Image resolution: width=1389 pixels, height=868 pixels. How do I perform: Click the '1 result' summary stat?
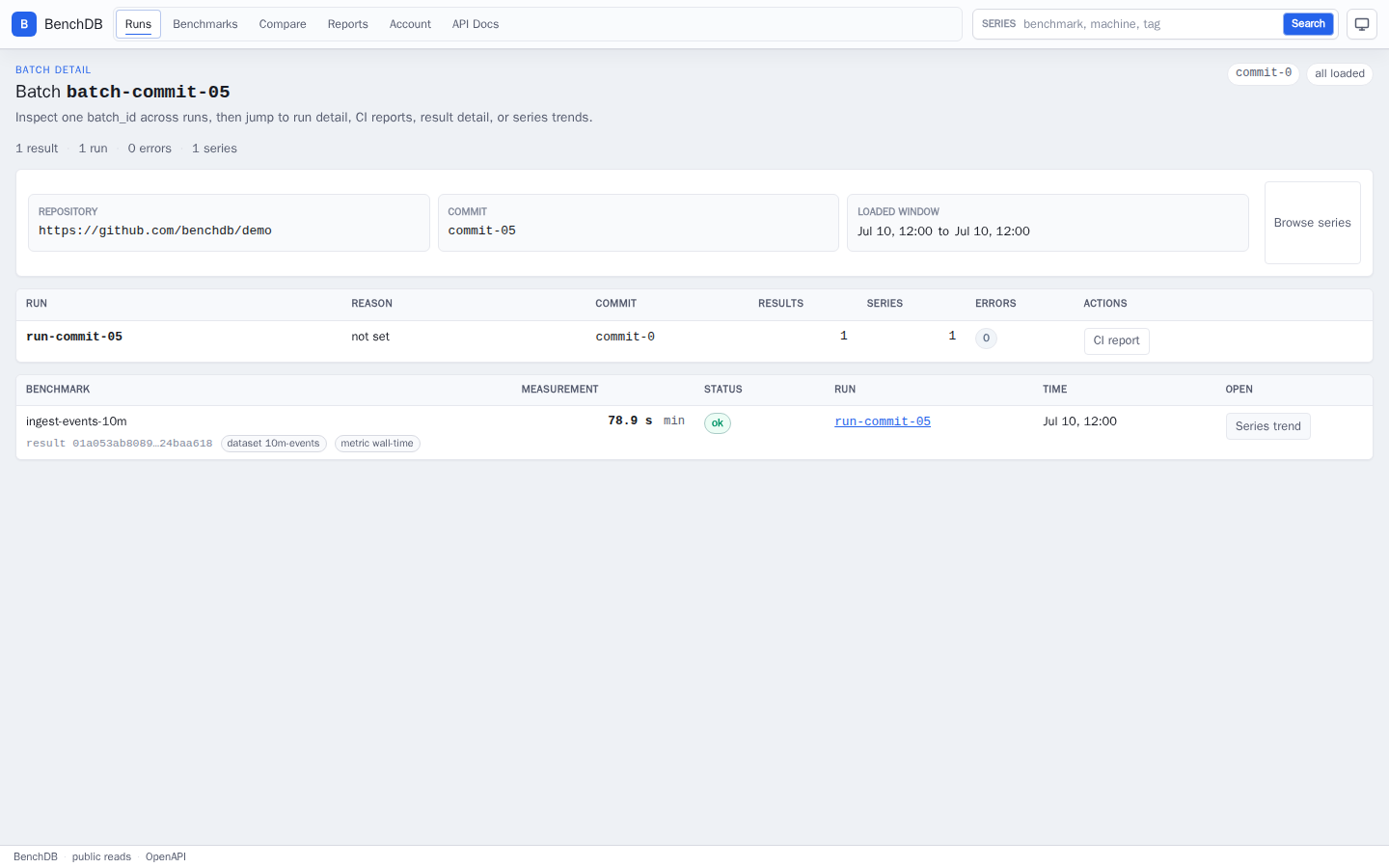pyautogui.click(x=37, y=149)
